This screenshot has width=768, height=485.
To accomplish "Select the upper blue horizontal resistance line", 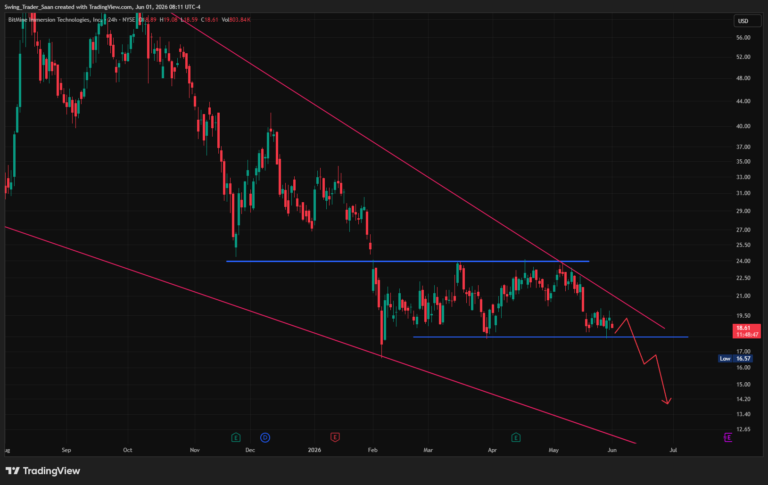I will pyautogui.click(x=408, y=261).
